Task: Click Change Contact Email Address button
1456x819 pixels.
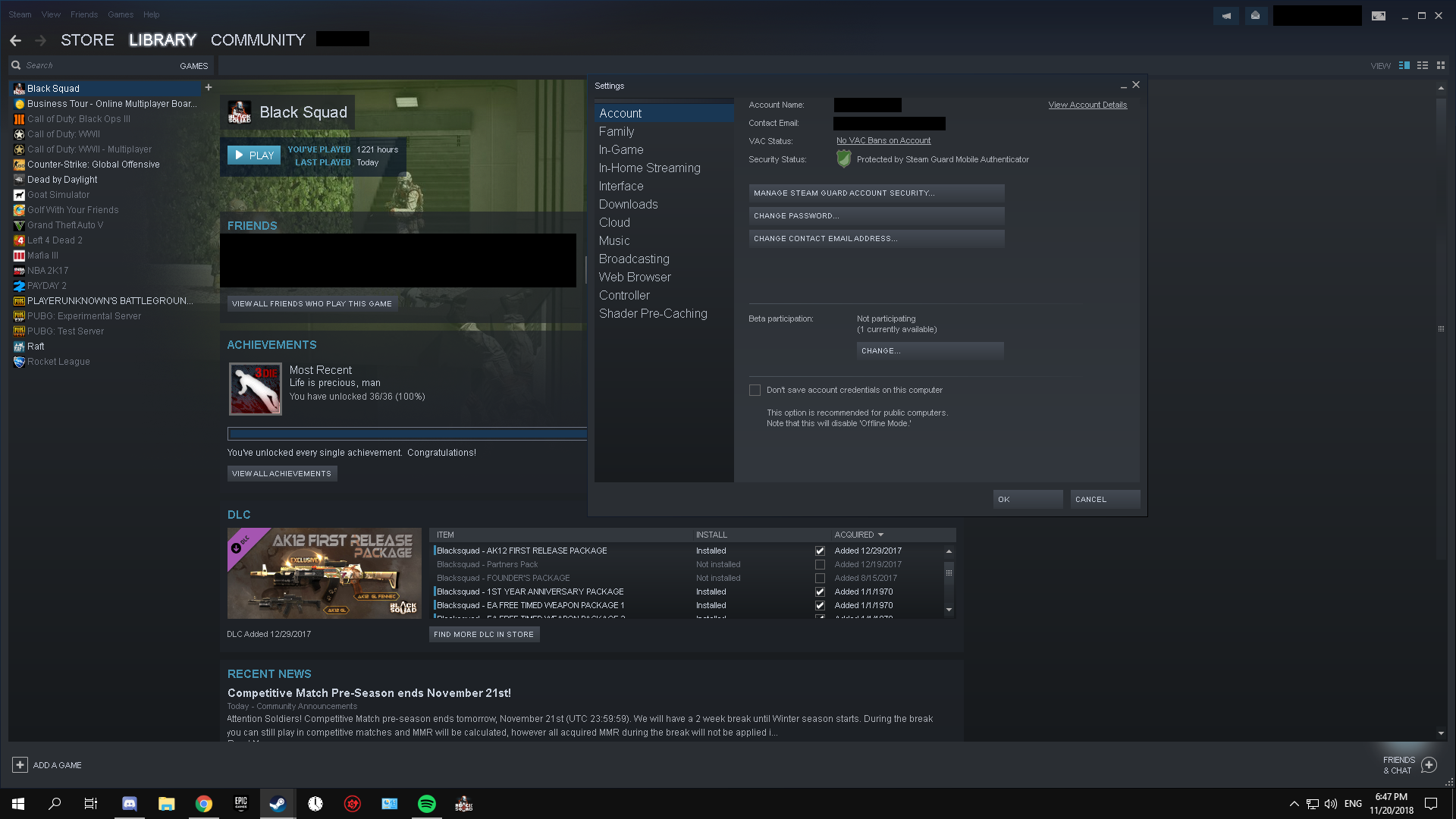Action: pos(877,239)
